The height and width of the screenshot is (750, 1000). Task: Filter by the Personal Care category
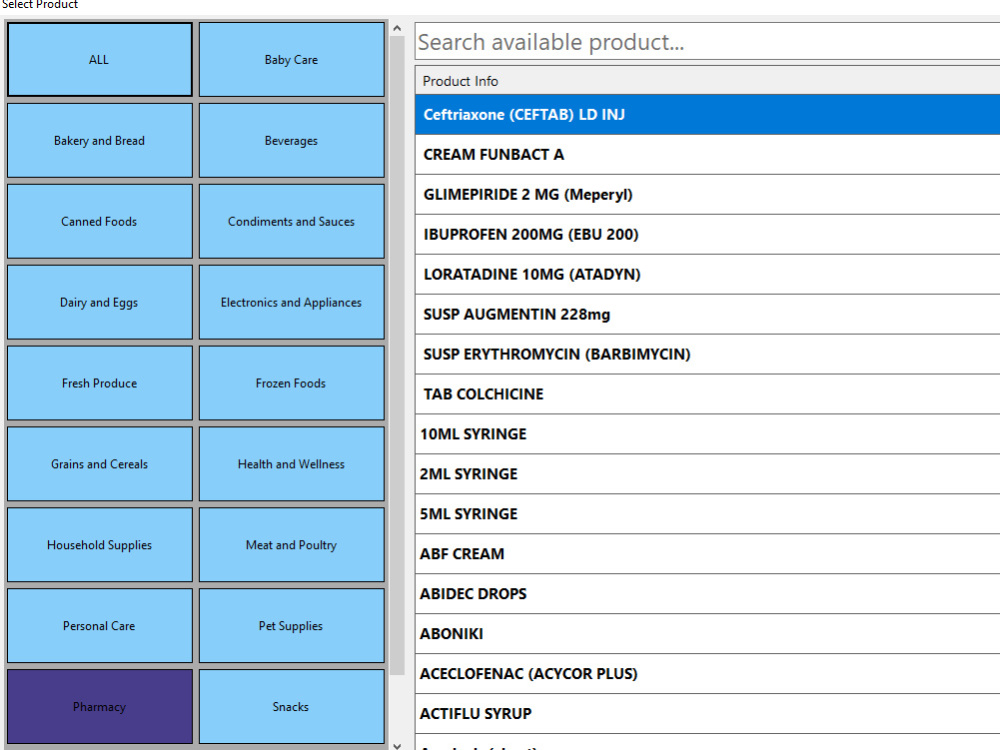pyautogui.click(x=99, y=626)
